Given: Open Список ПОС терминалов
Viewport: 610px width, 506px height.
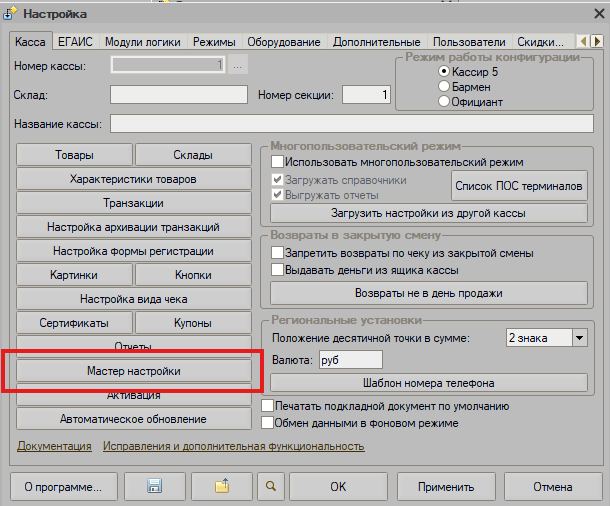Looking at the screenshot, I should (x=519, y=186).
